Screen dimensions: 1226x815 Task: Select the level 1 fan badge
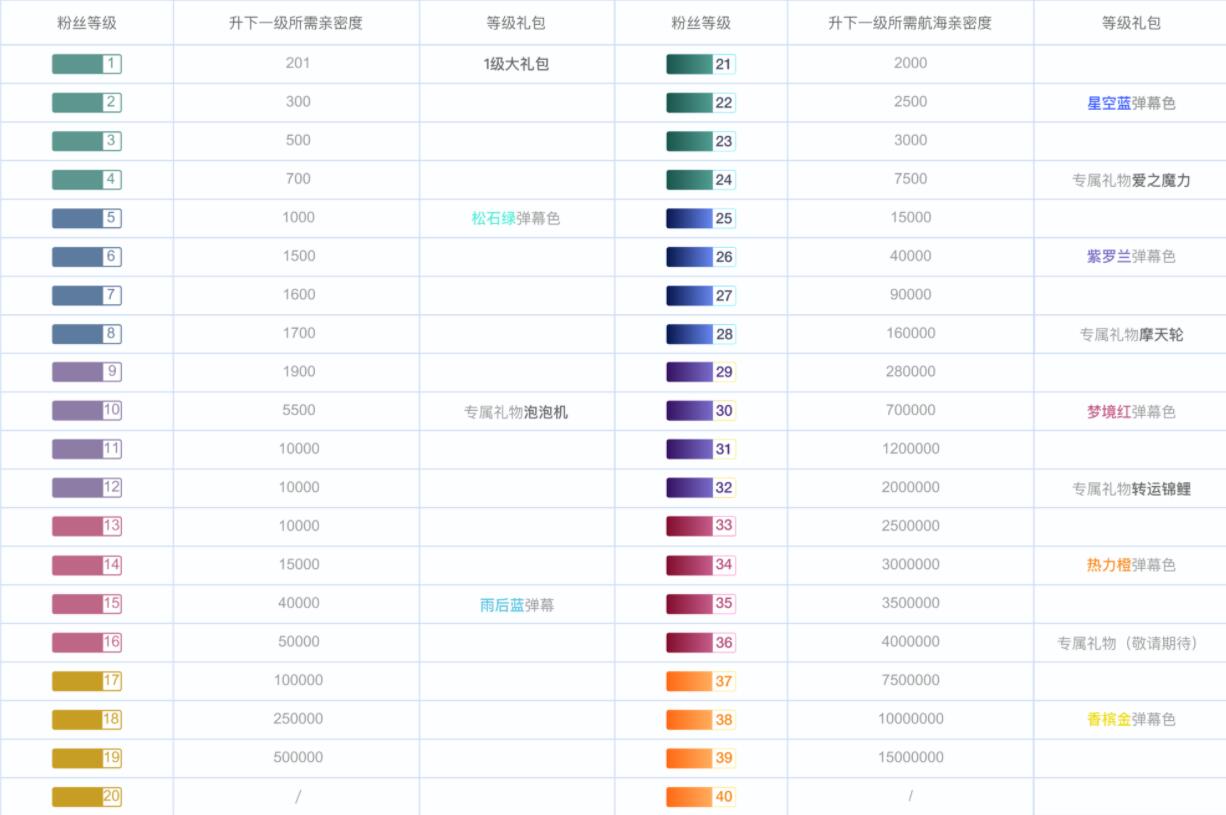click(x=87, y=63)
